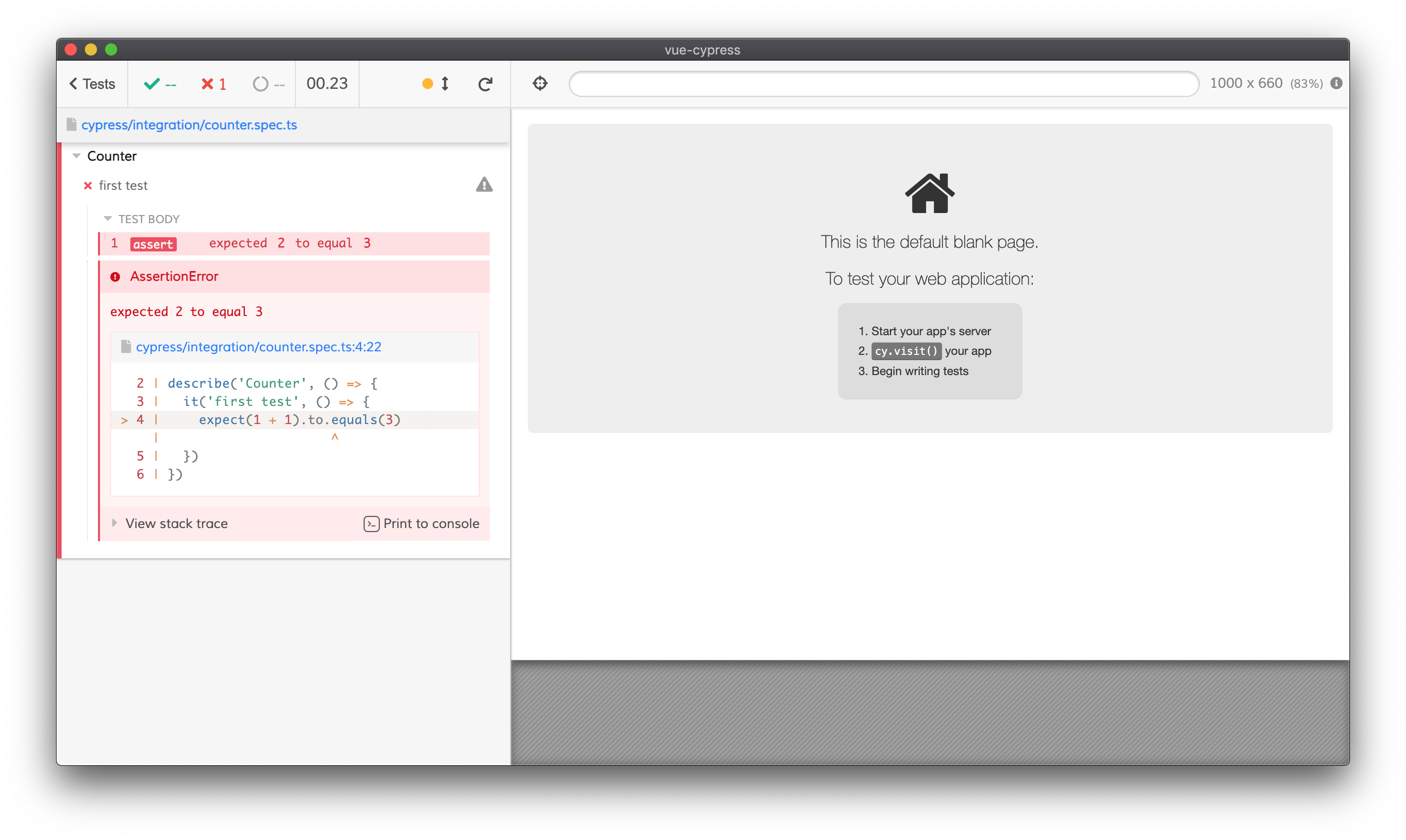This screenshot has height=840, width=1406.
Task: Click Print to console
Action: point(421,523)
